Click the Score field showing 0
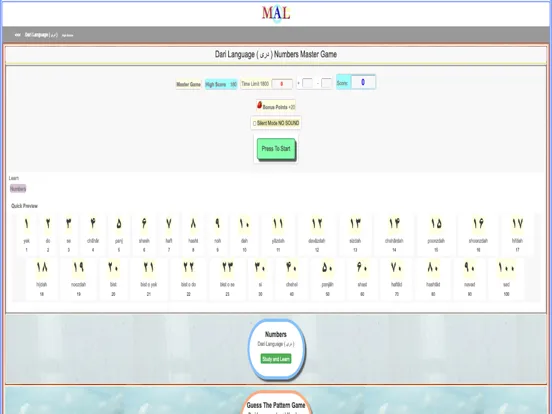552x414 pixels. (x=363, y=82)
